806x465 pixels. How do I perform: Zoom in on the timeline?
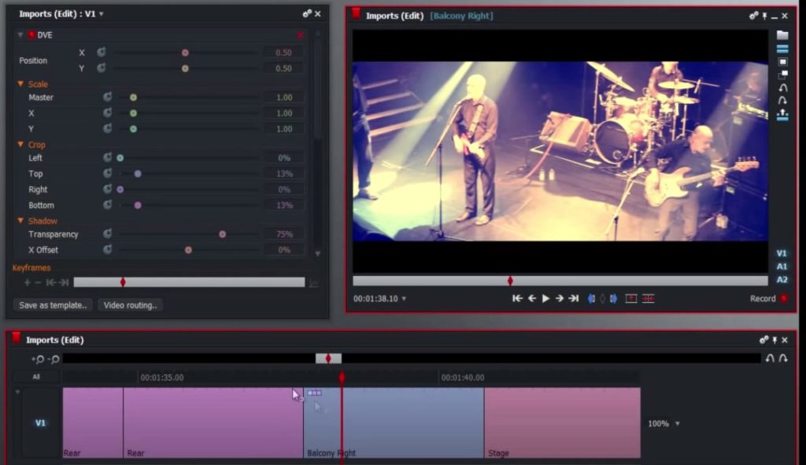pyautogui.click(x=38, y=359)
